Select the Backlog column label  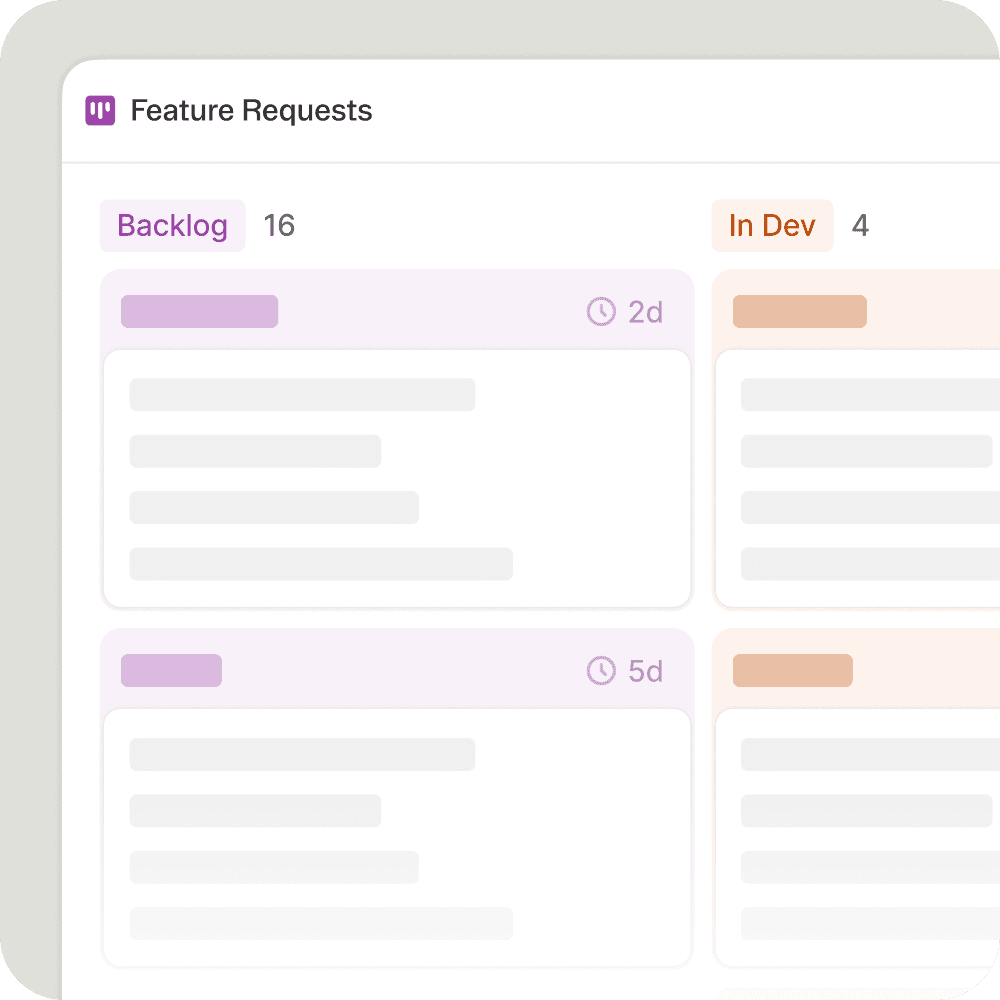click(x=172, y=226)
